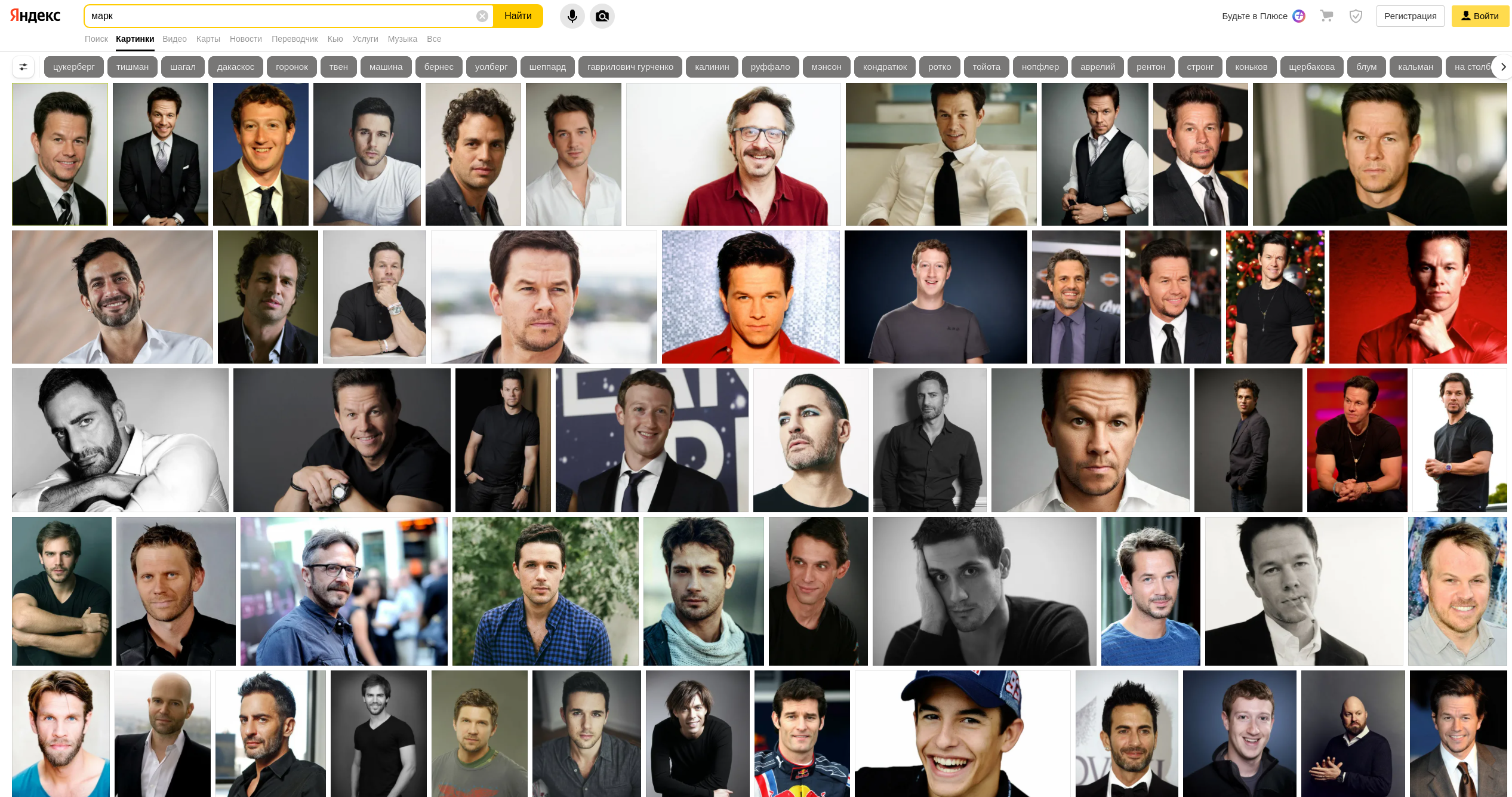The image size is (1512, 797).
Task: Open the Yandex Plus colorful icon
Action: click(1299, 16)
